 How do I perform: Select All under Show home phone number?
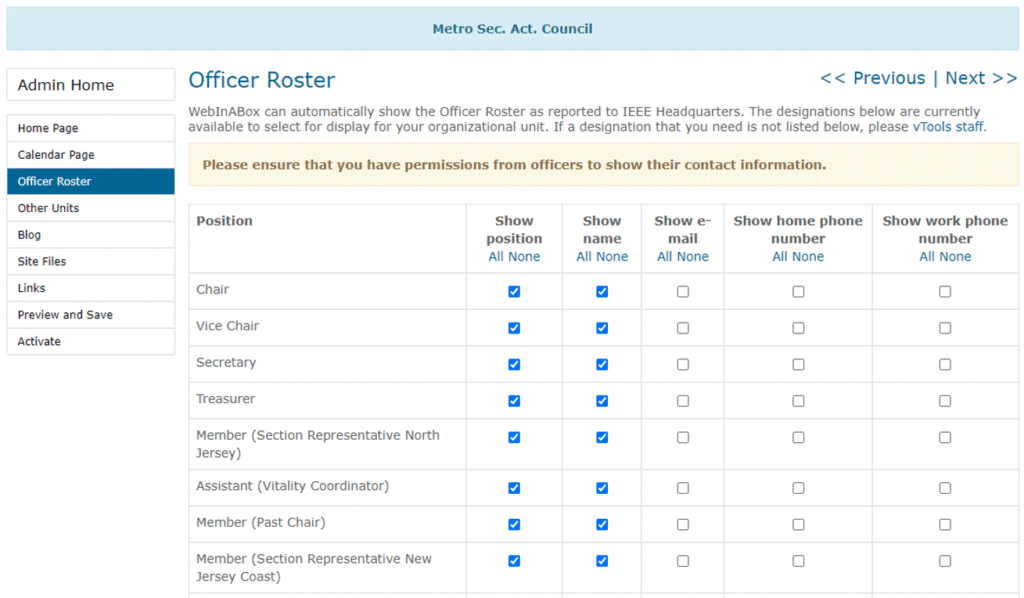tap(780, 257)
